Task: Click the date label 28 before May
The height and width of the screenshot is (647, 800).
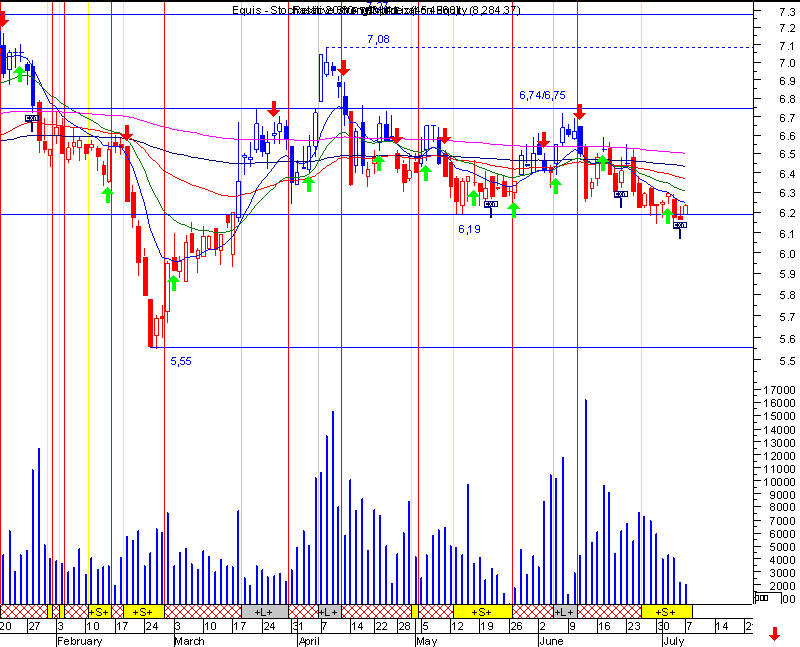Action: 404,626
